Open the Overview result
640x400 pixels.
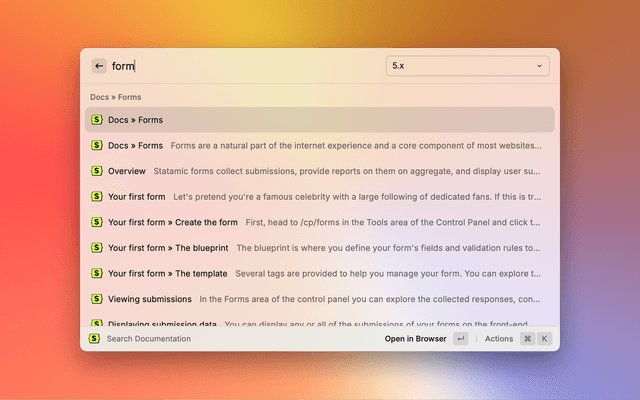pos(319,171)
